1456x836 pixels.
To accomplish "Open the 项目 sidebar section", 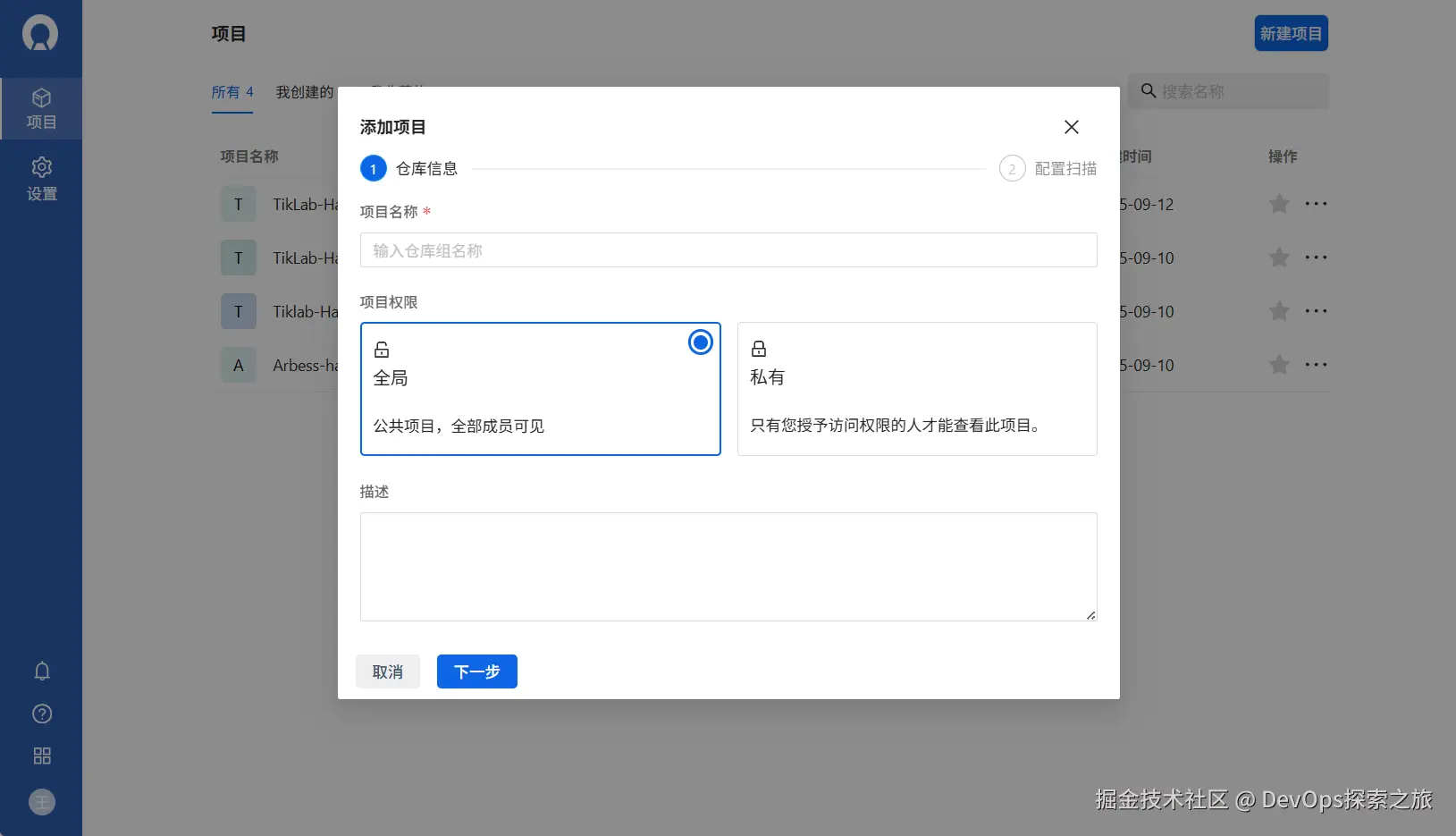I will [x=41, y=109].
